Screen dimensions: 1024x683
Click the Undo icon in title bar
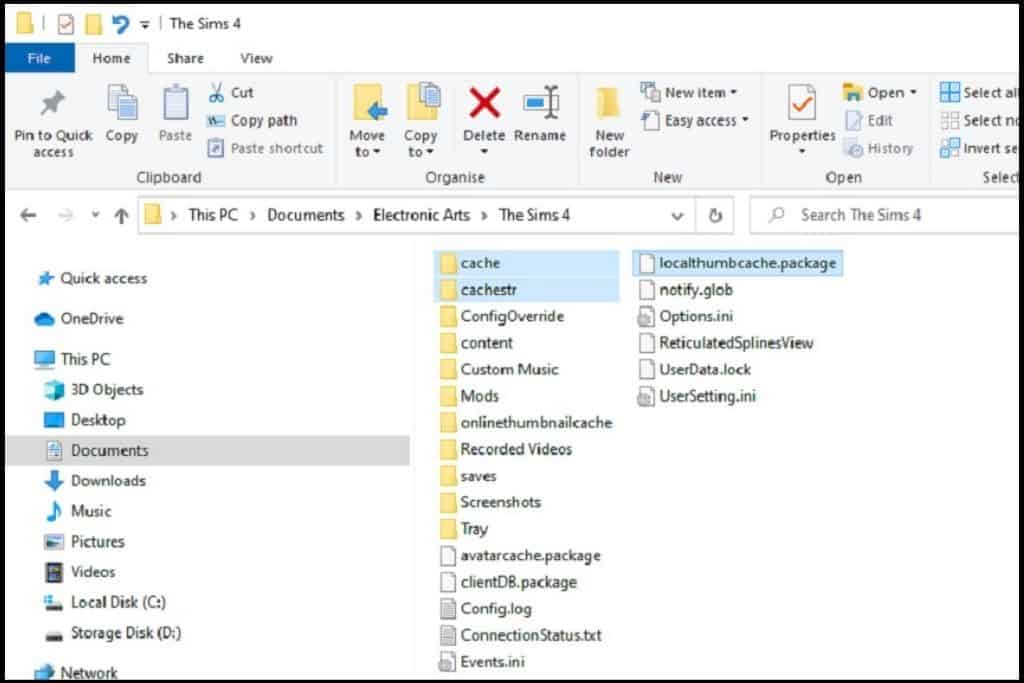(x=120, y=24)
